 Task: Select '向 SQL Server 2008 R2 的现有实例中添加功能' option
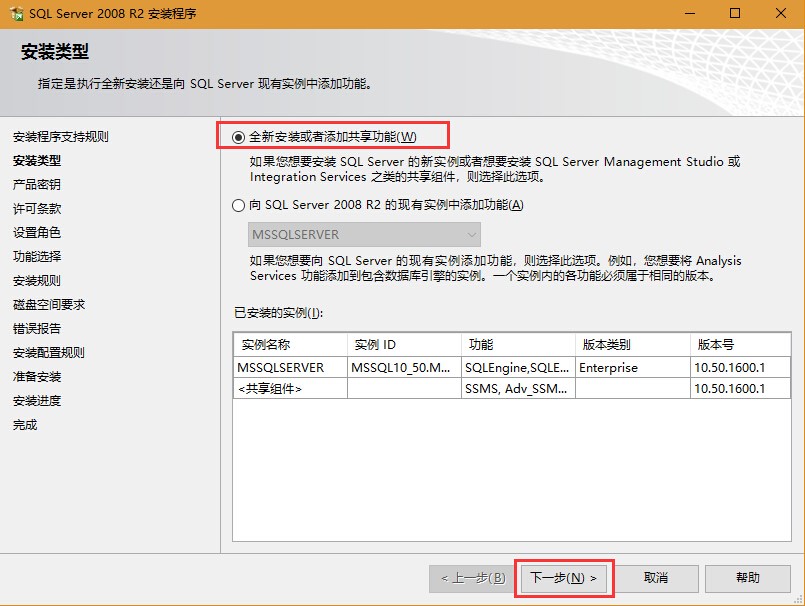tap(238, 205)
